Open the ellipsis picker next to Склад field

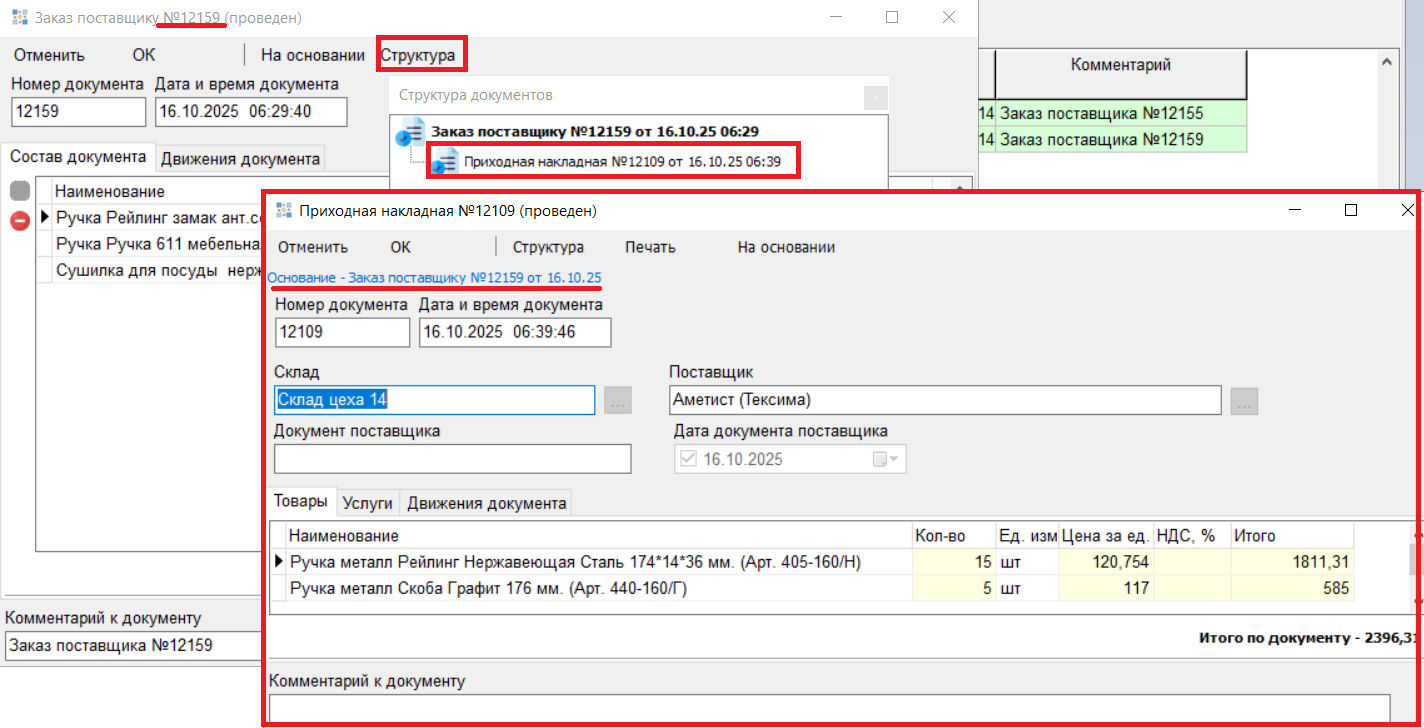coord(618,401)
